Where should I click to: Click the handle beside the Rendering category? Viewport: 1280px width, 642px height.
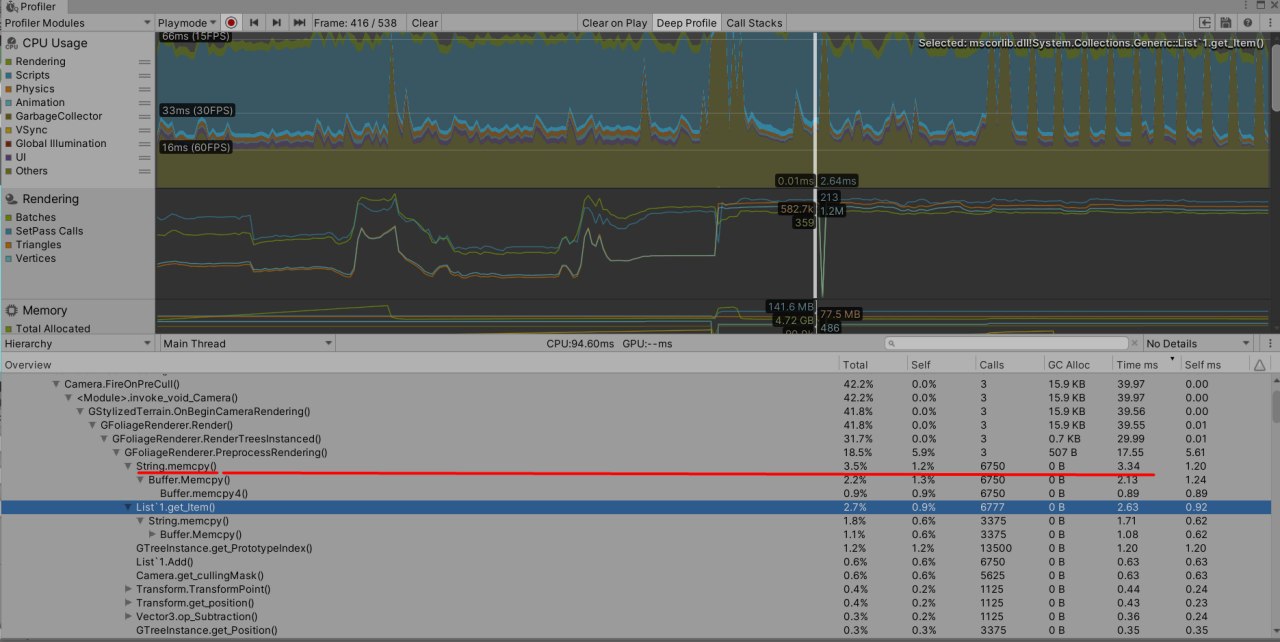tap(145, 62)
